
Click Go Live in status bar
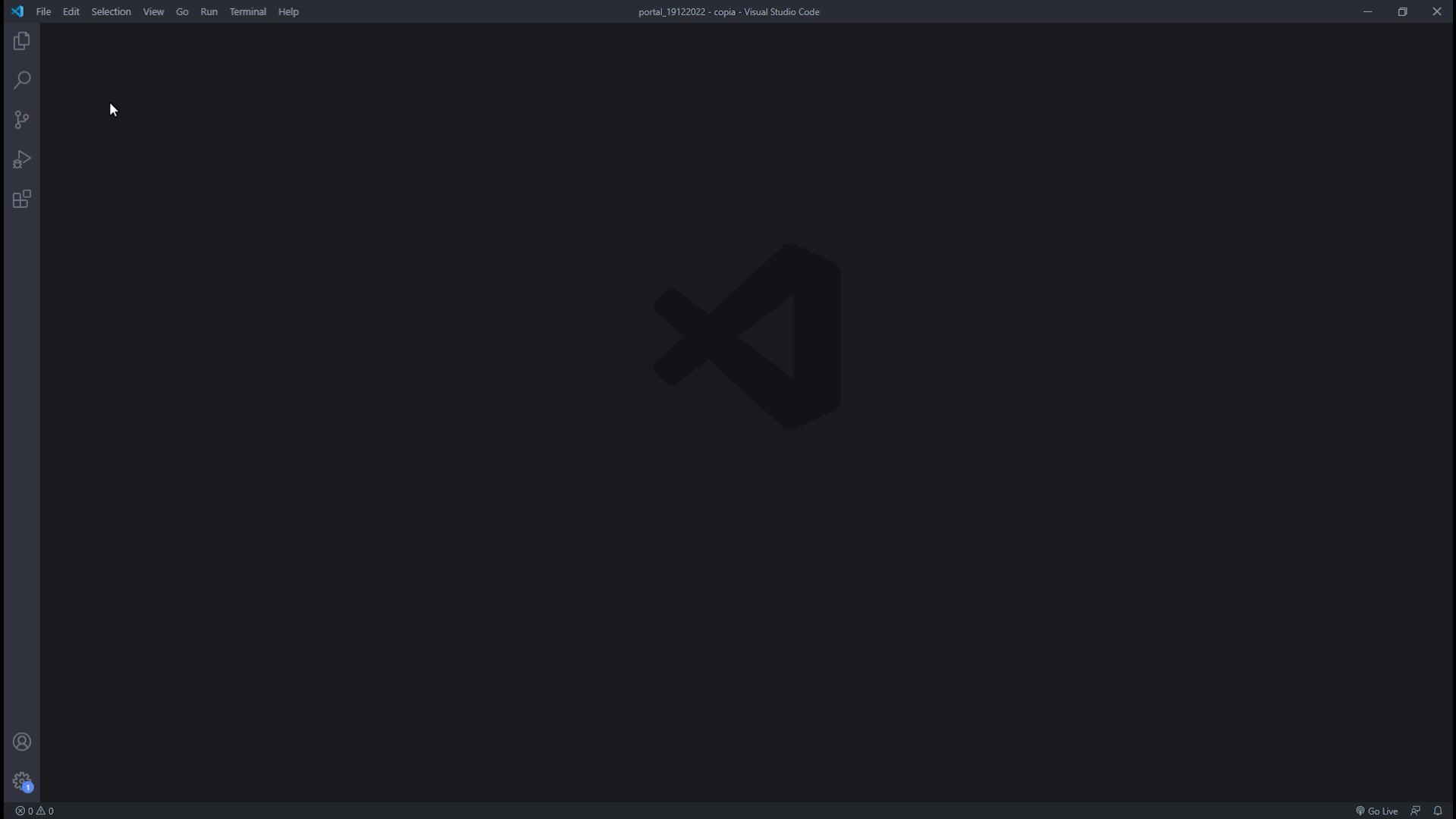1376,811
